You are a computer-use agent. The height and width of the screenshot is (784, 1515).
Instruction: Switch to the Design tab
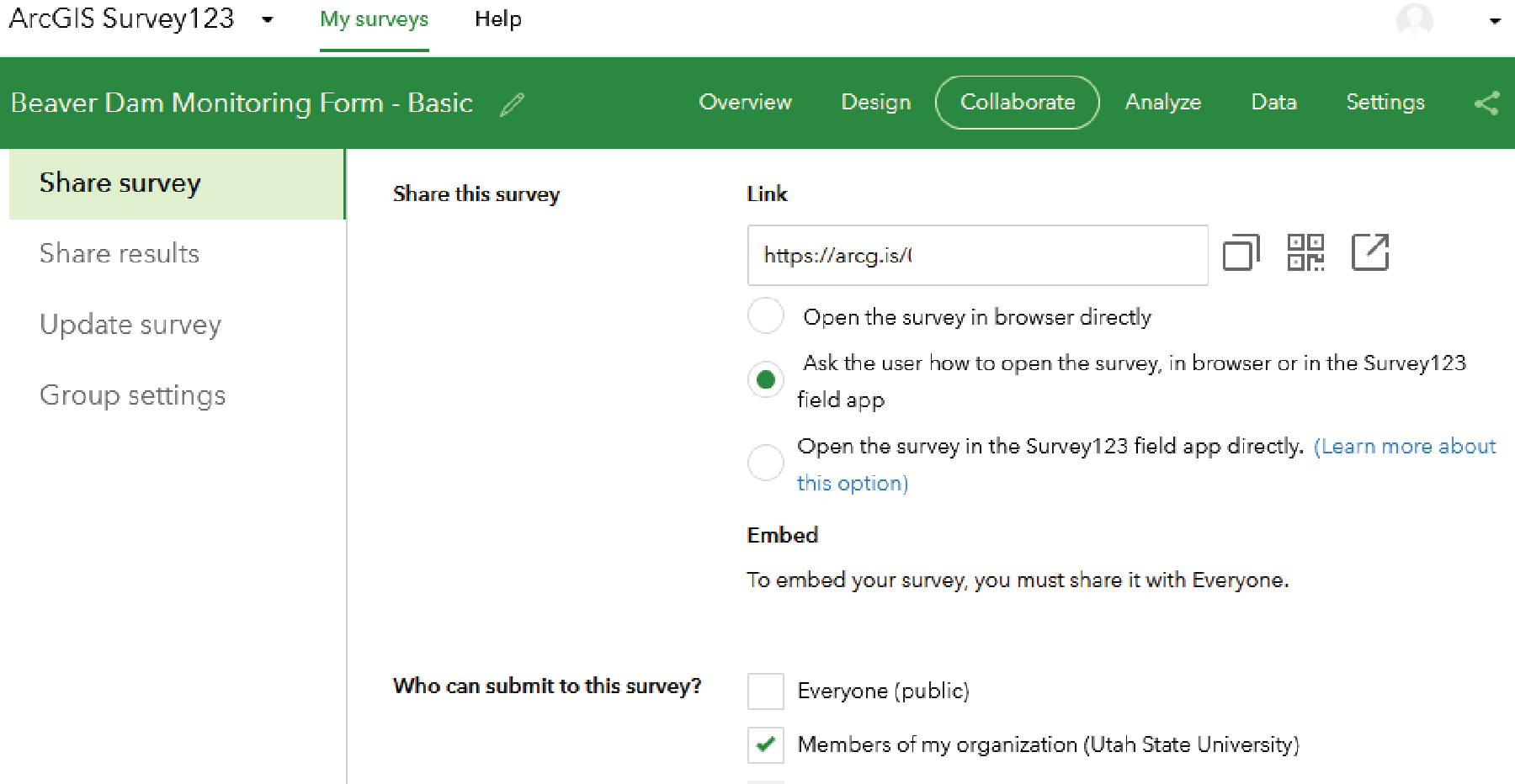[875, 103]
